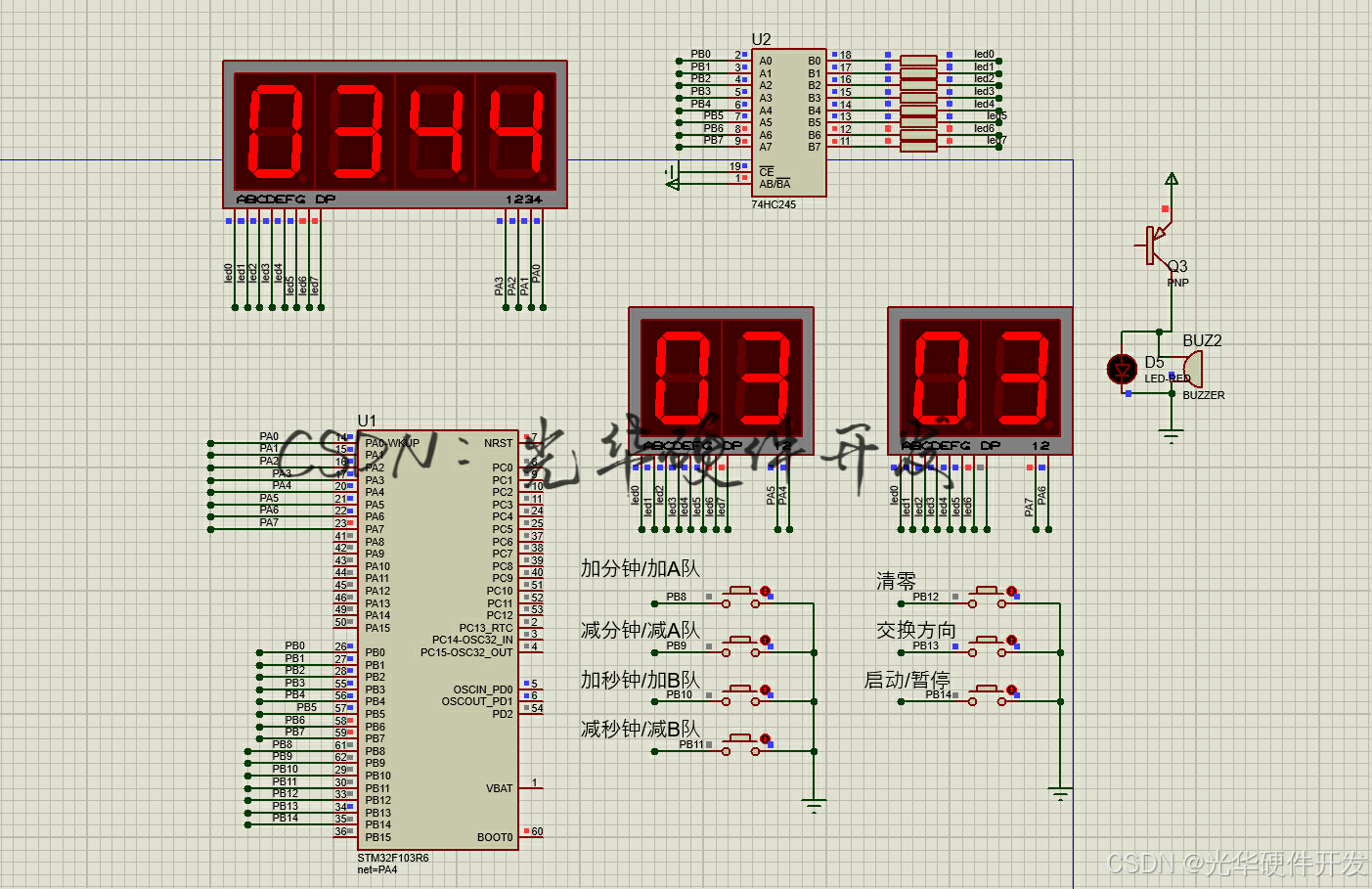Viewport: 1372px width, 889px height.
Task: Click the 加秒钟/加B队 label
Action: [641, 680]
